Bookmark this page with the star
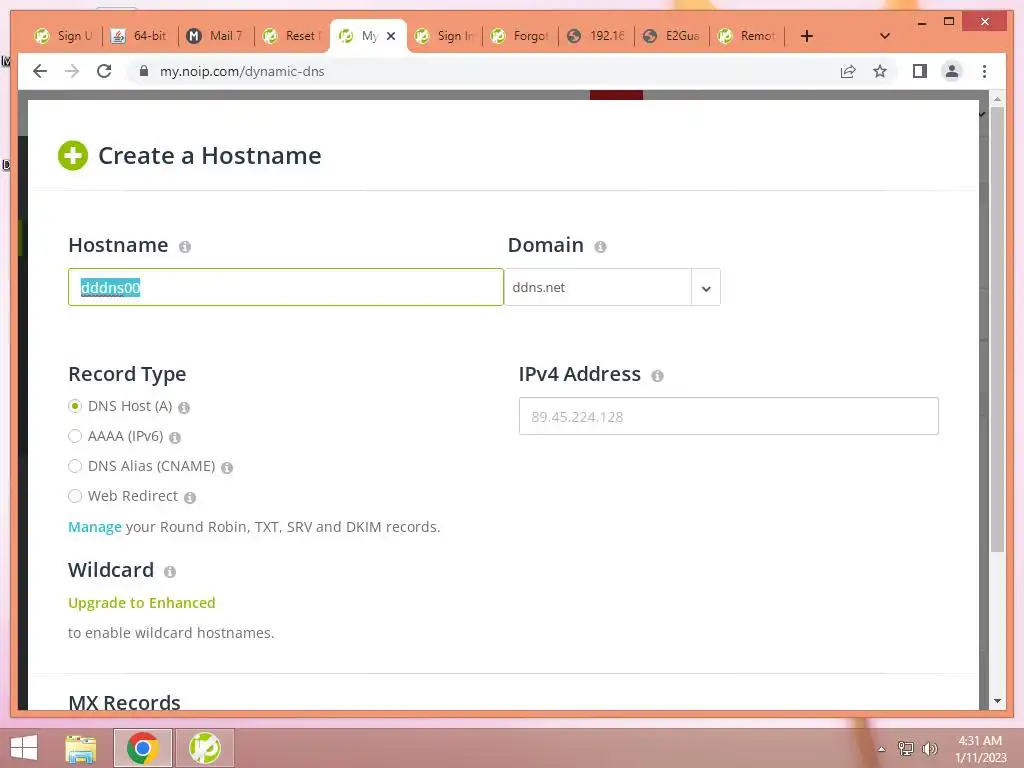Screen dimensions: 1024x768 880,71
